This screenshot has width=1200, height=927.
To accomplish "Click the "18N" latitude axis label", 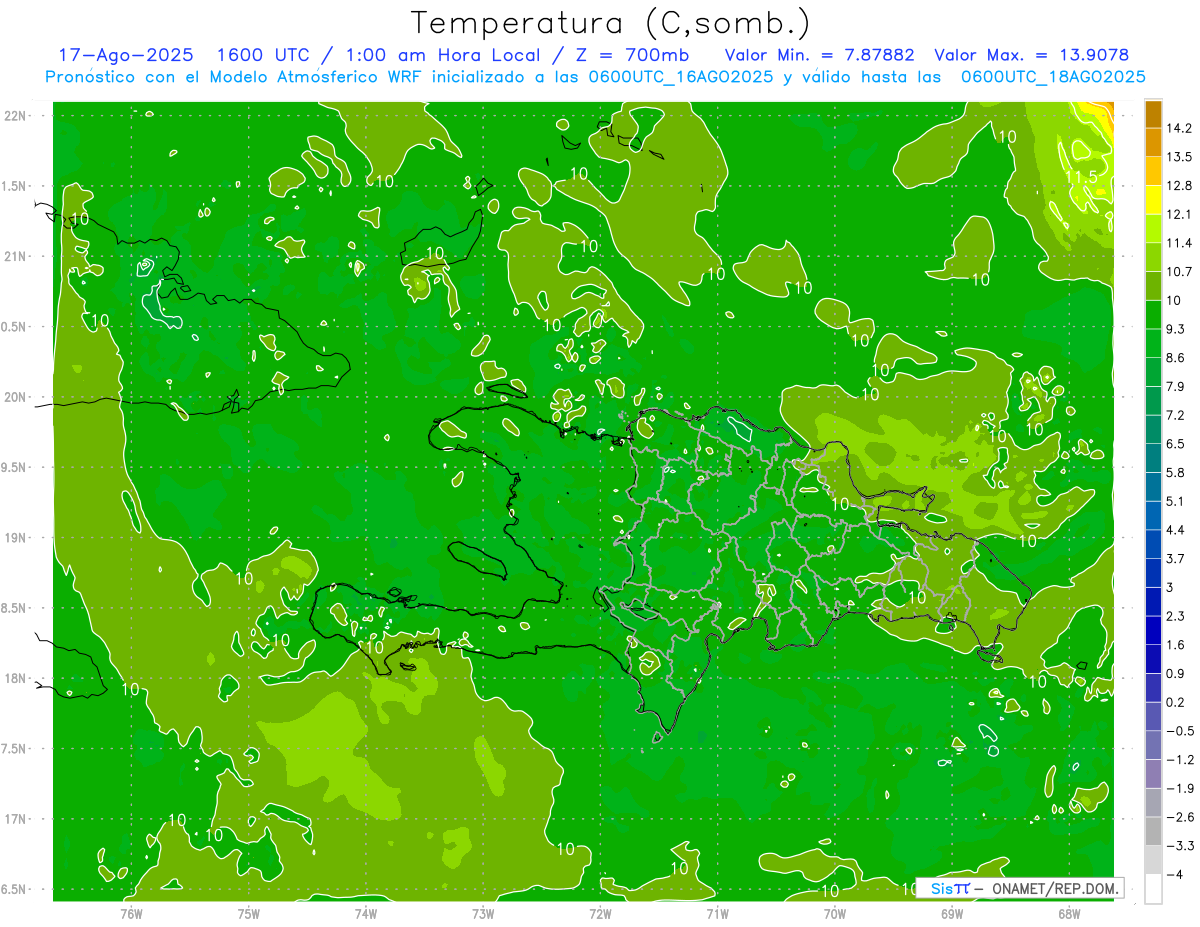I will point(15,678).
